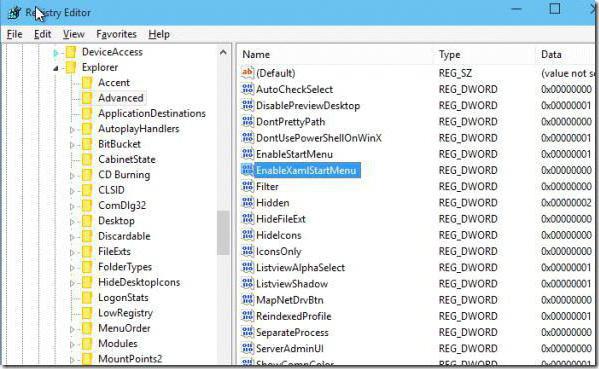
Task: Select the folder icon for BitBucket key
Action: coord(87,144)
